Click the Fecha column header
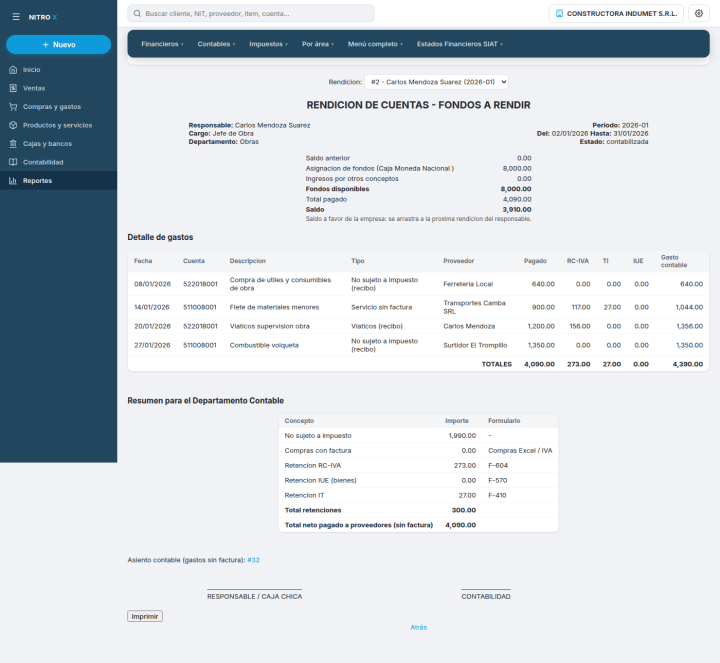This screenshot has width=720, height=663. pos(143,261)
